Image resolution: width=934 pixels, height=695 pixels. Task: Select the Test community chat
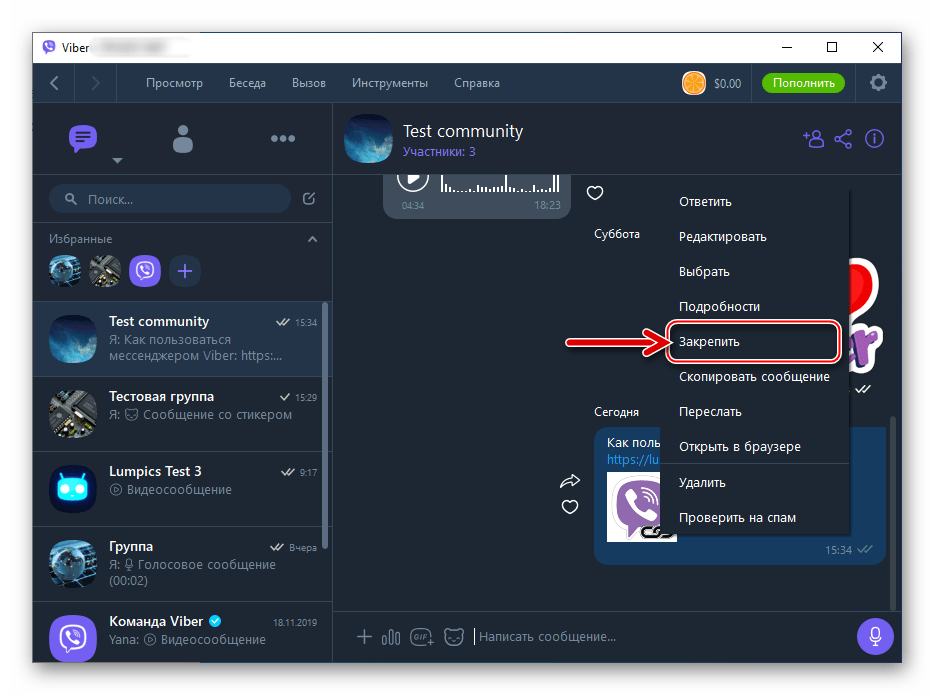pyautogui.click(x=178, y=339)
